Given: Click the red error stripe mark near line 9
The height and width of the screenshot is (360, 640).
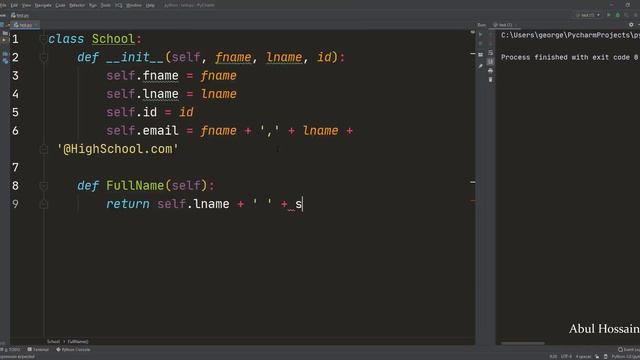Looking at the screenshot, I should point(473,201).
